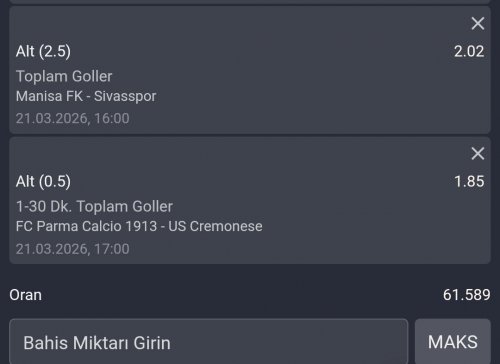Click the 2.02 odds value
Viewport: 500px width, 364px height.
[x=469, y=51]
